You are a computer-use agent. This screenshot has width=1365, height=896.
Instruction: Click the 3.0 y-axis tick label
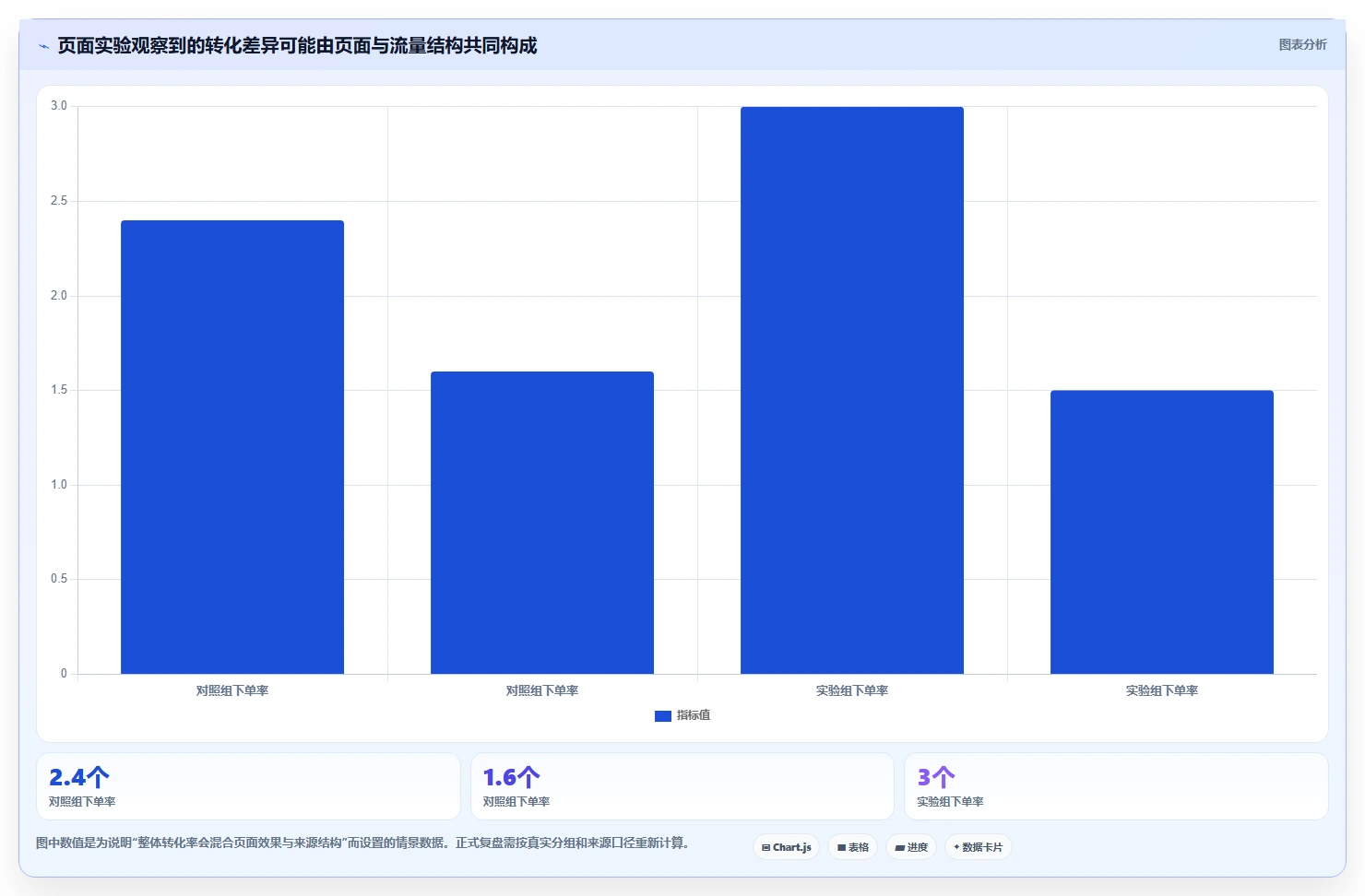click(x=59, y=106)
